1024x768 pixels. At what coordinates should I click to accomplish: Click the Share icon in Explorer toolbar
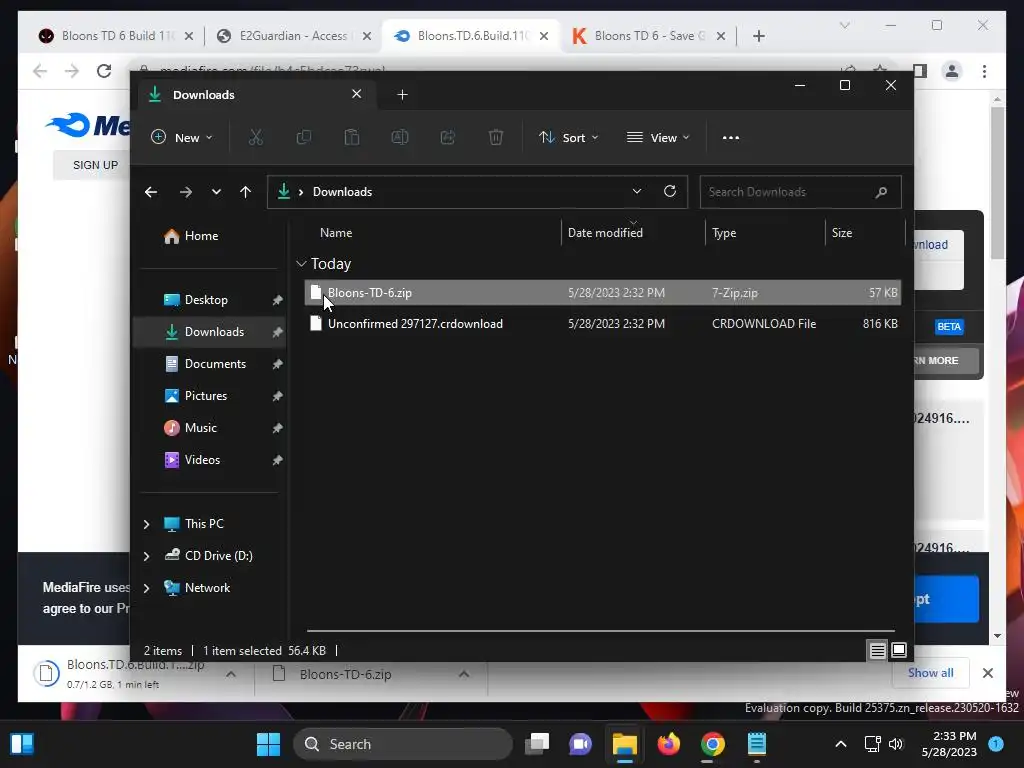(x=448, y=137)
